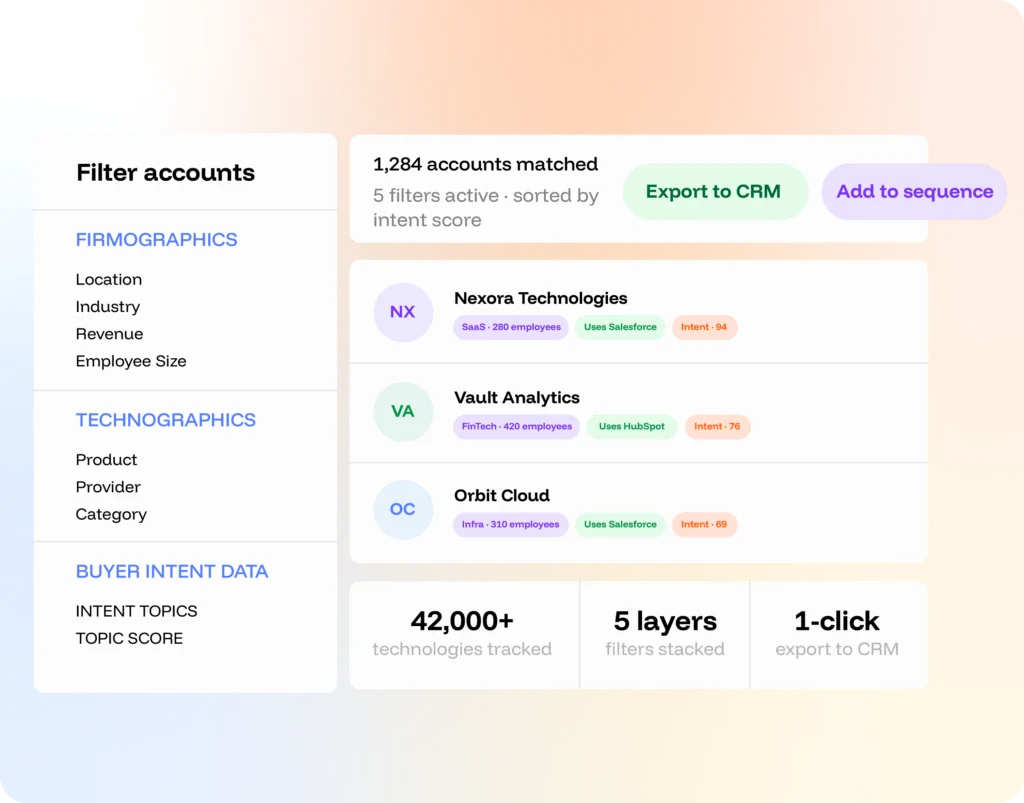This screenshot has height=803, width=1024.
Task: Select the VA avatar for Vault Analytics
Action: coord(403,411)
